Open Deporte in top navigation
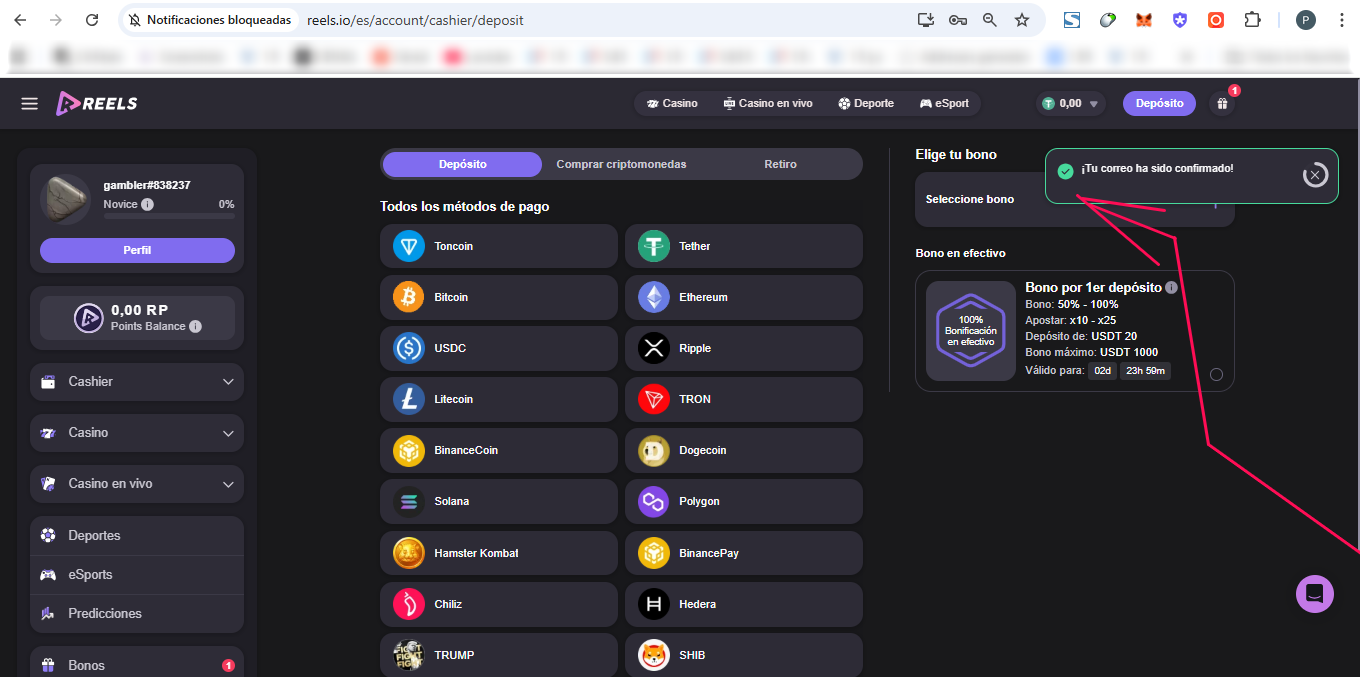This screenshot has height=677, width=1360. click(866, 103)
